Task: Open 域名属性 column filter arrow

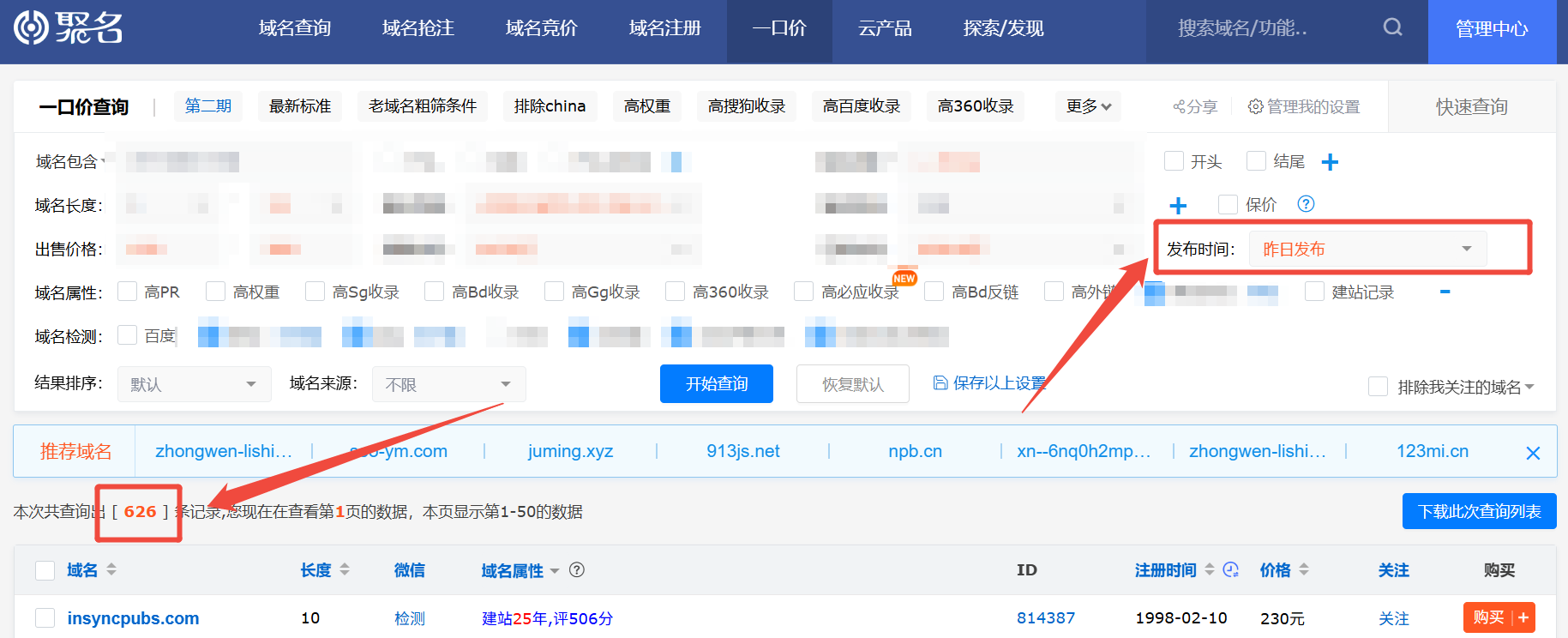Action: click(555, 570)
